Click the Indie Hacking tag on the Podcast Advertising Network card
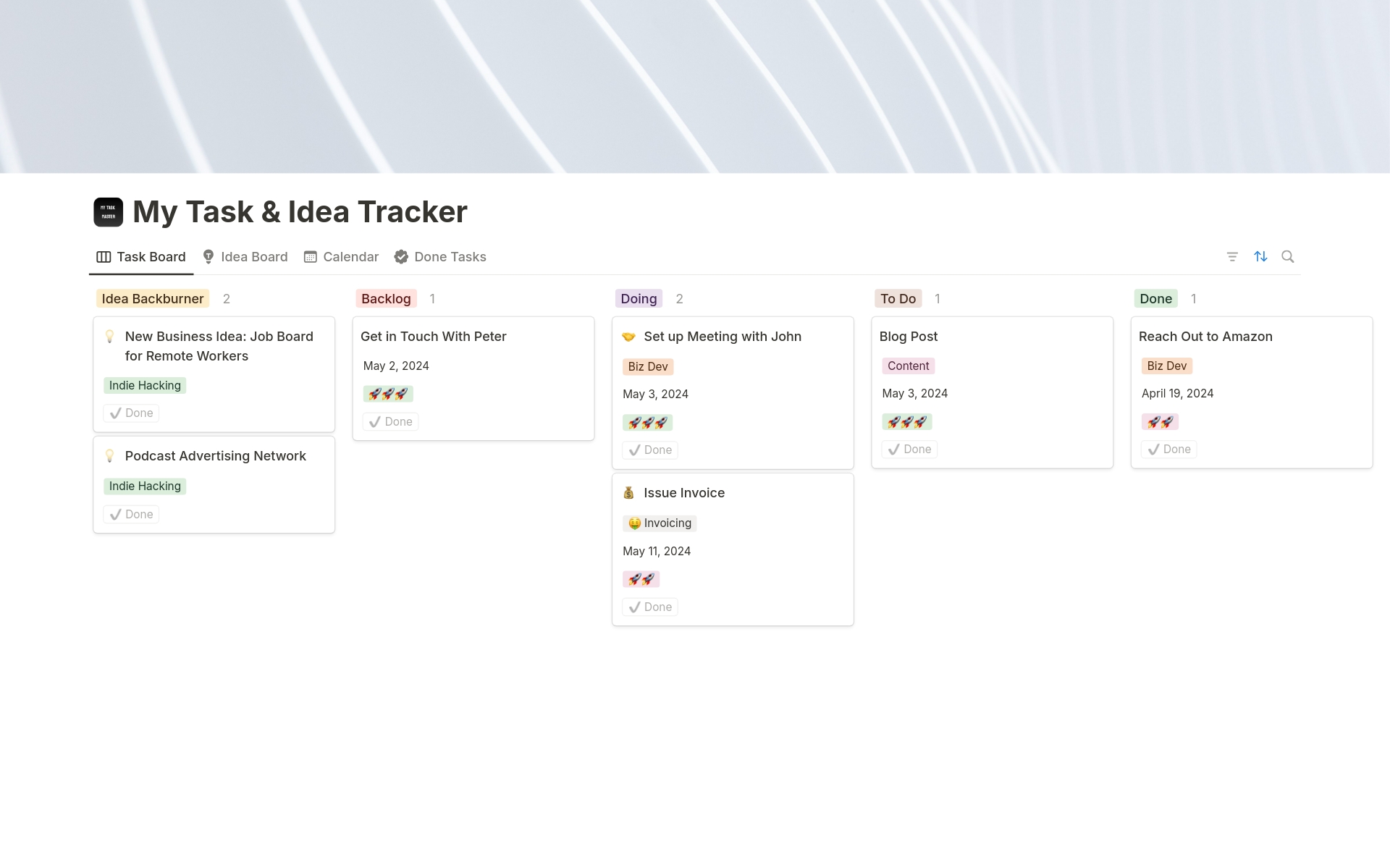1390x868 pixels. point(145,486)
